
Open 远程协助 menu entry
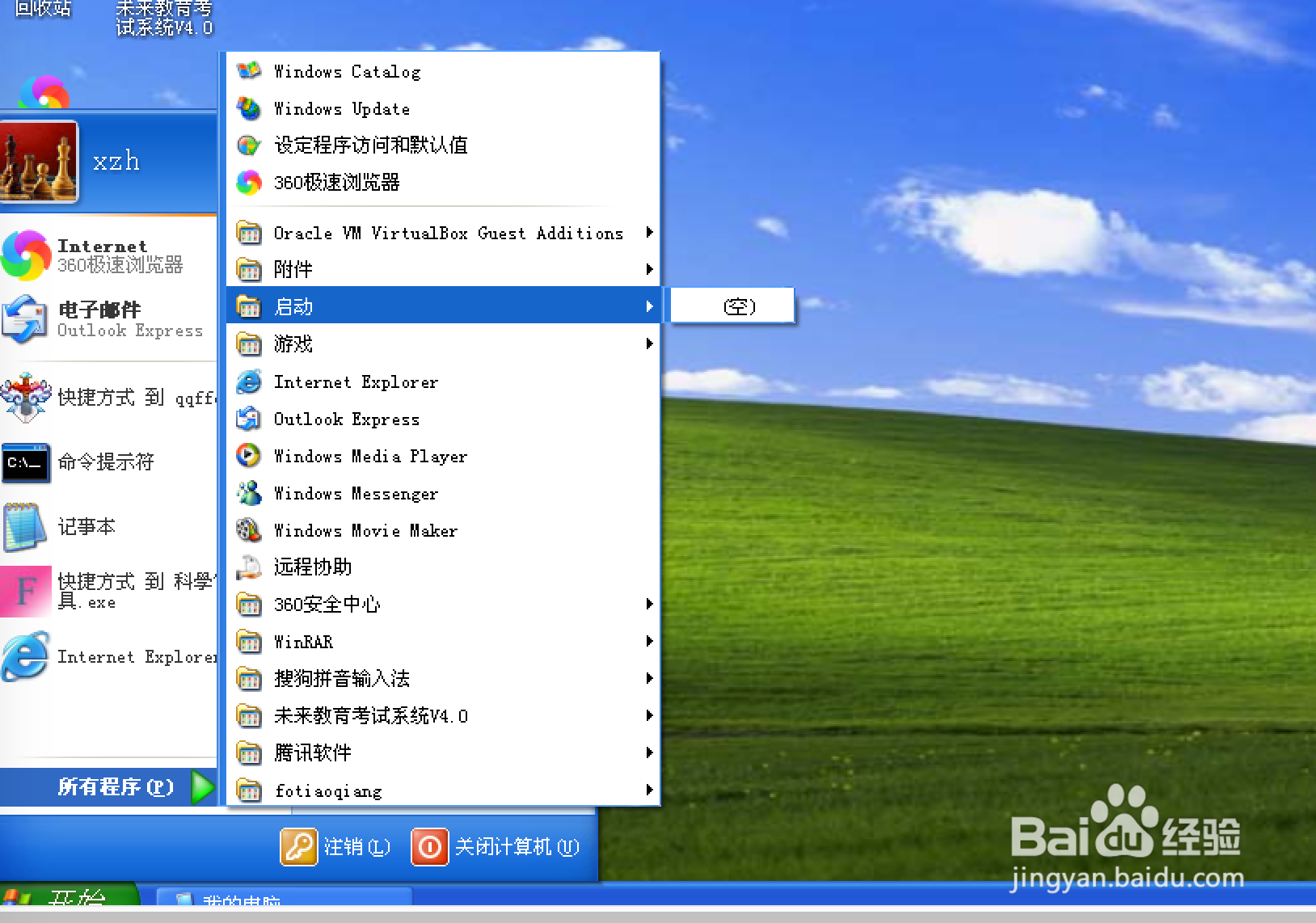coord(444,567)
